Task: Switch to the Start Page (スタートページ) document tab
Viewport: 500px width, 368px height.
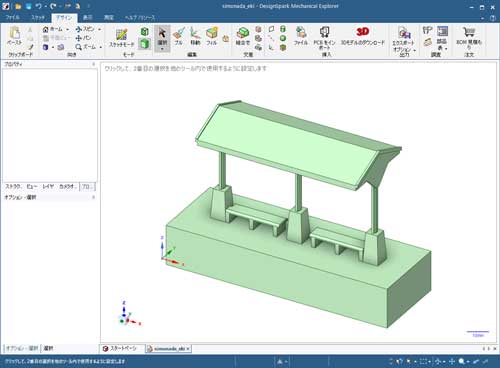Action: click(x=122, y=348)
